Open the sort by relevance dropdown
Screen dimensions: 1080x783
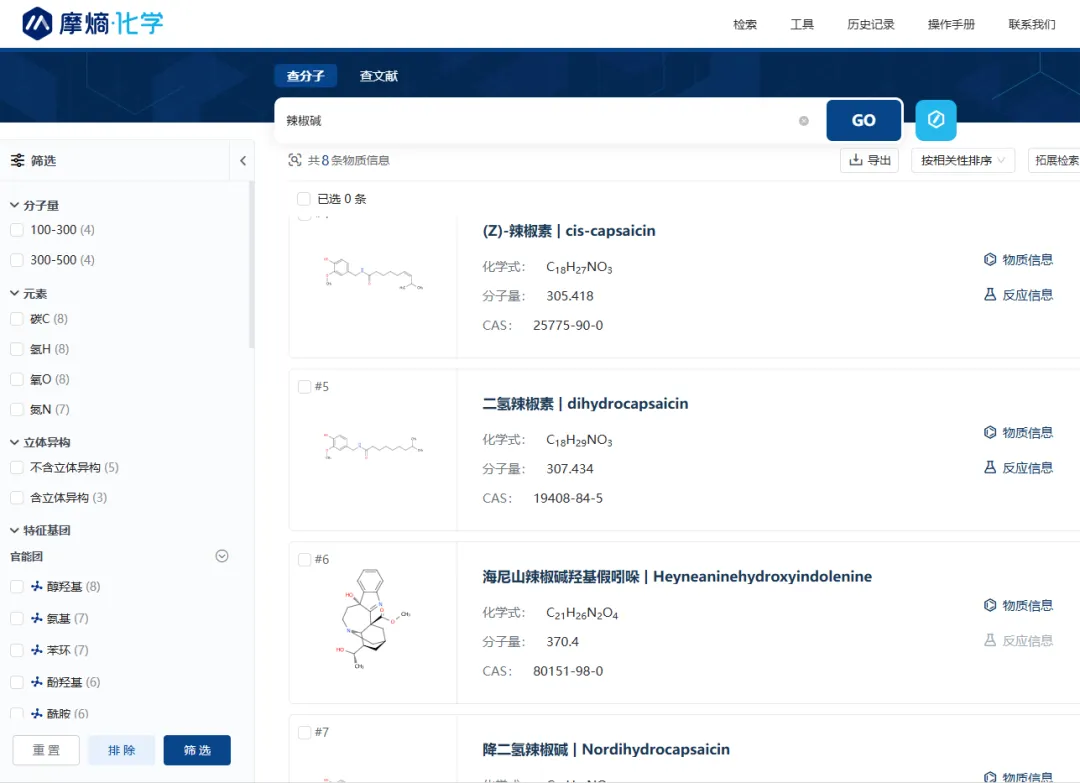tap(962, 160)
